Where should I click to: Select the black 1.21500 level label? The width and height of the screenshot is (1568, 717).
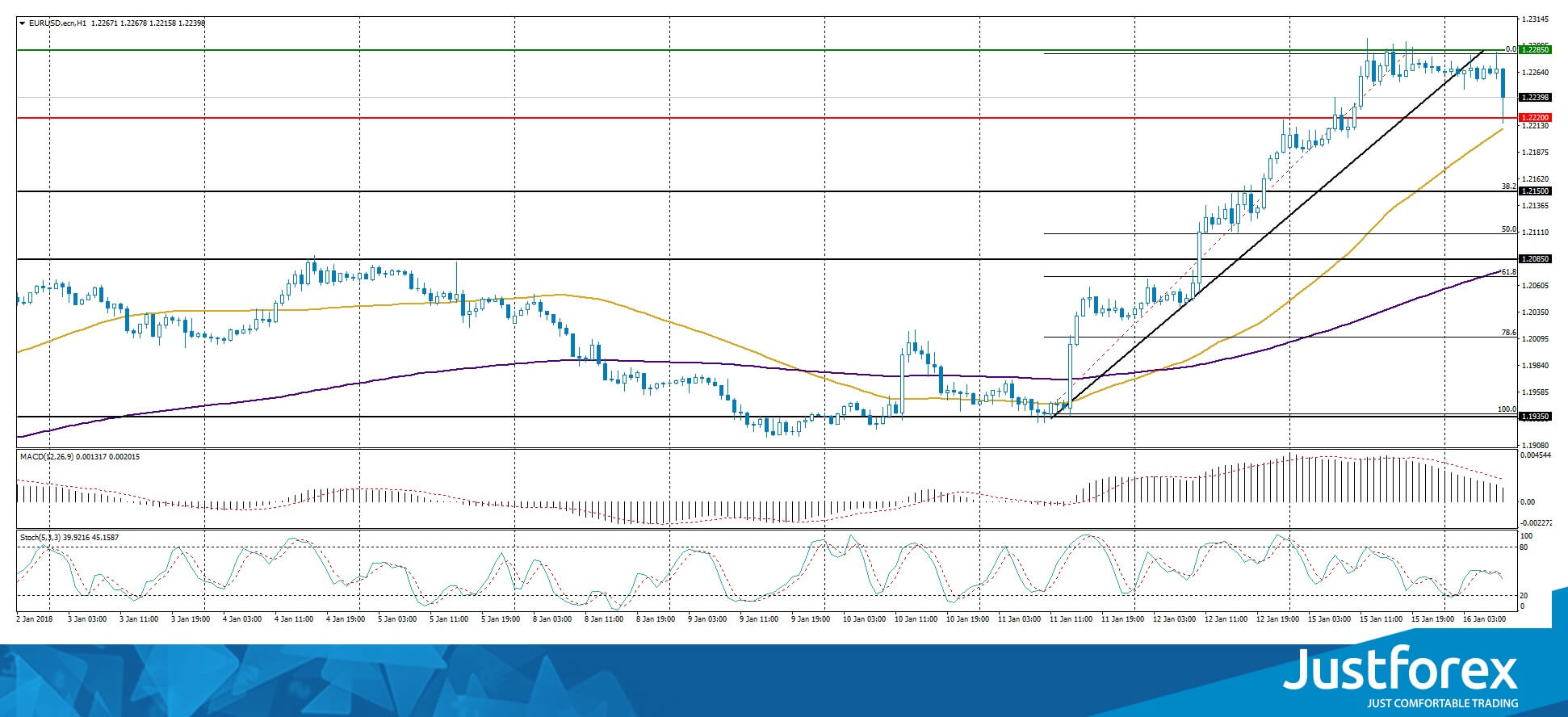click(1535, 191)
